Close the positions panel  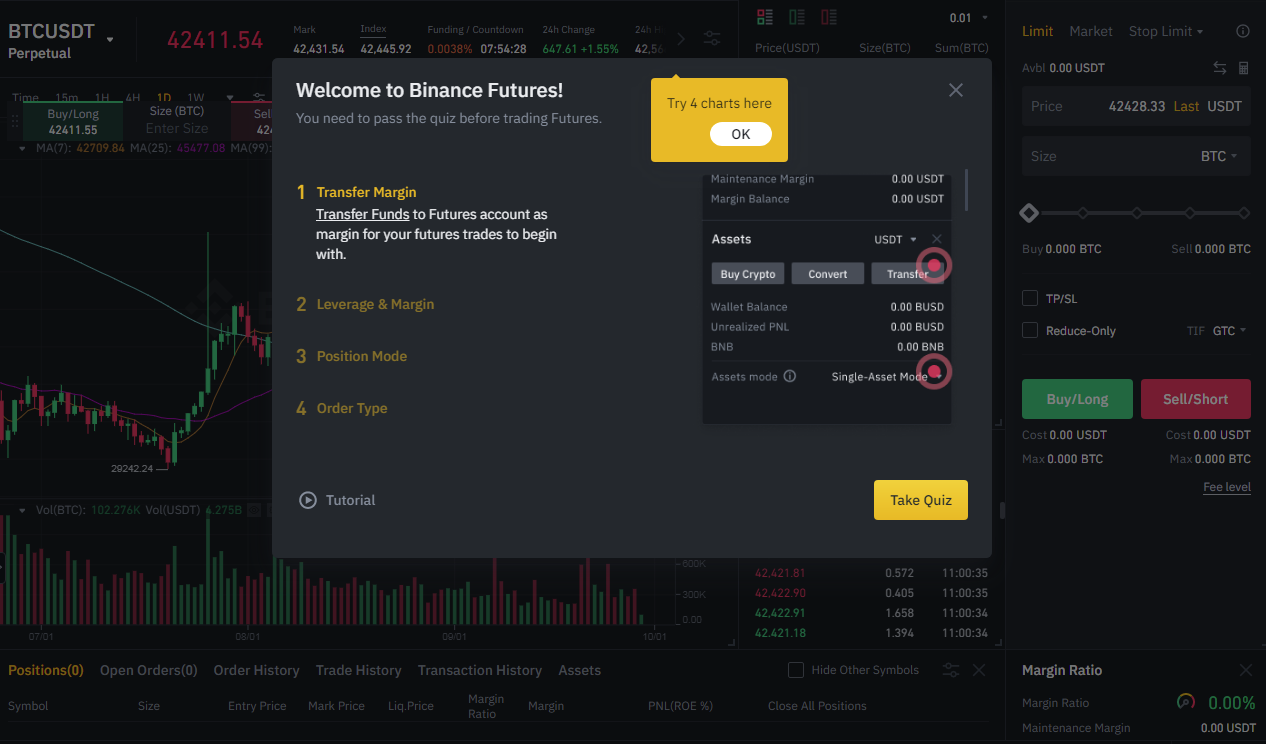coord(979,670)
